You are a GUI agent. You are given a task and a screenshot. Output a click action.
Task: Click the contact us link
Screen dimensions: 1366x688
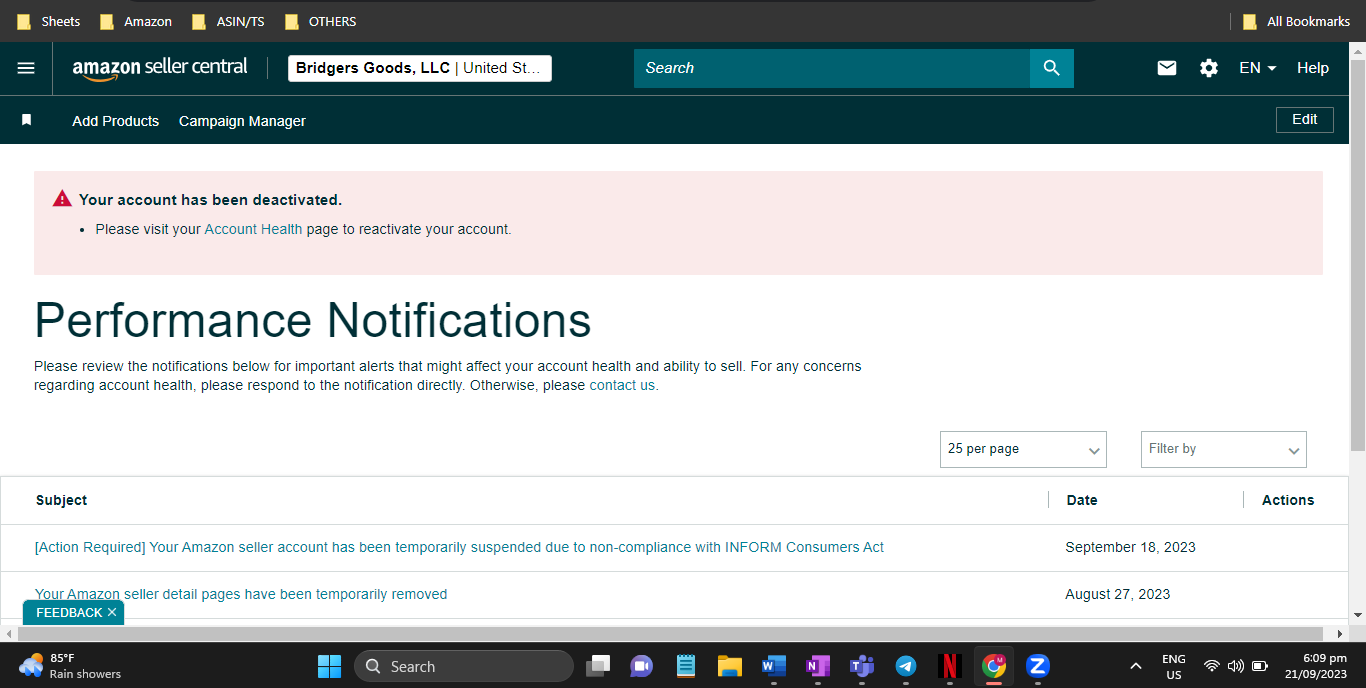[x=622, y=385]
